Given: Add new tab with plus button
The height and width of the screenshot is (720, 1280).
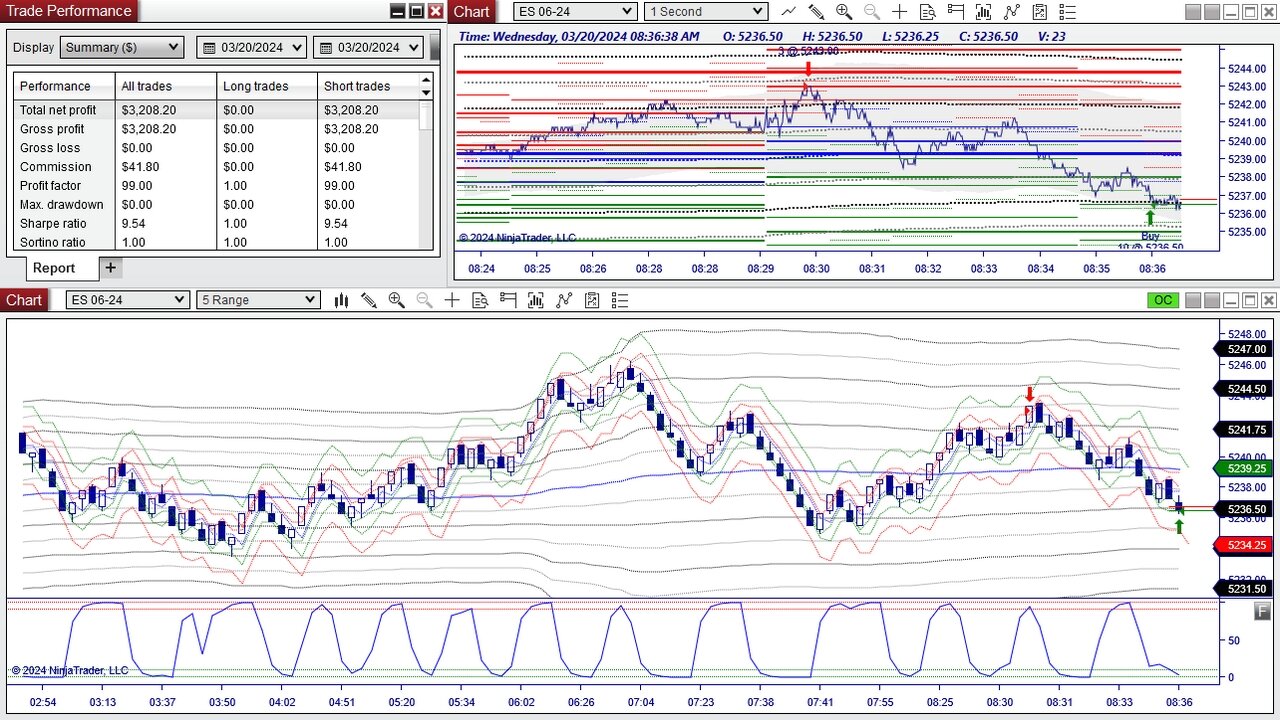Looking at the screenshot, I should click(111, 268).
